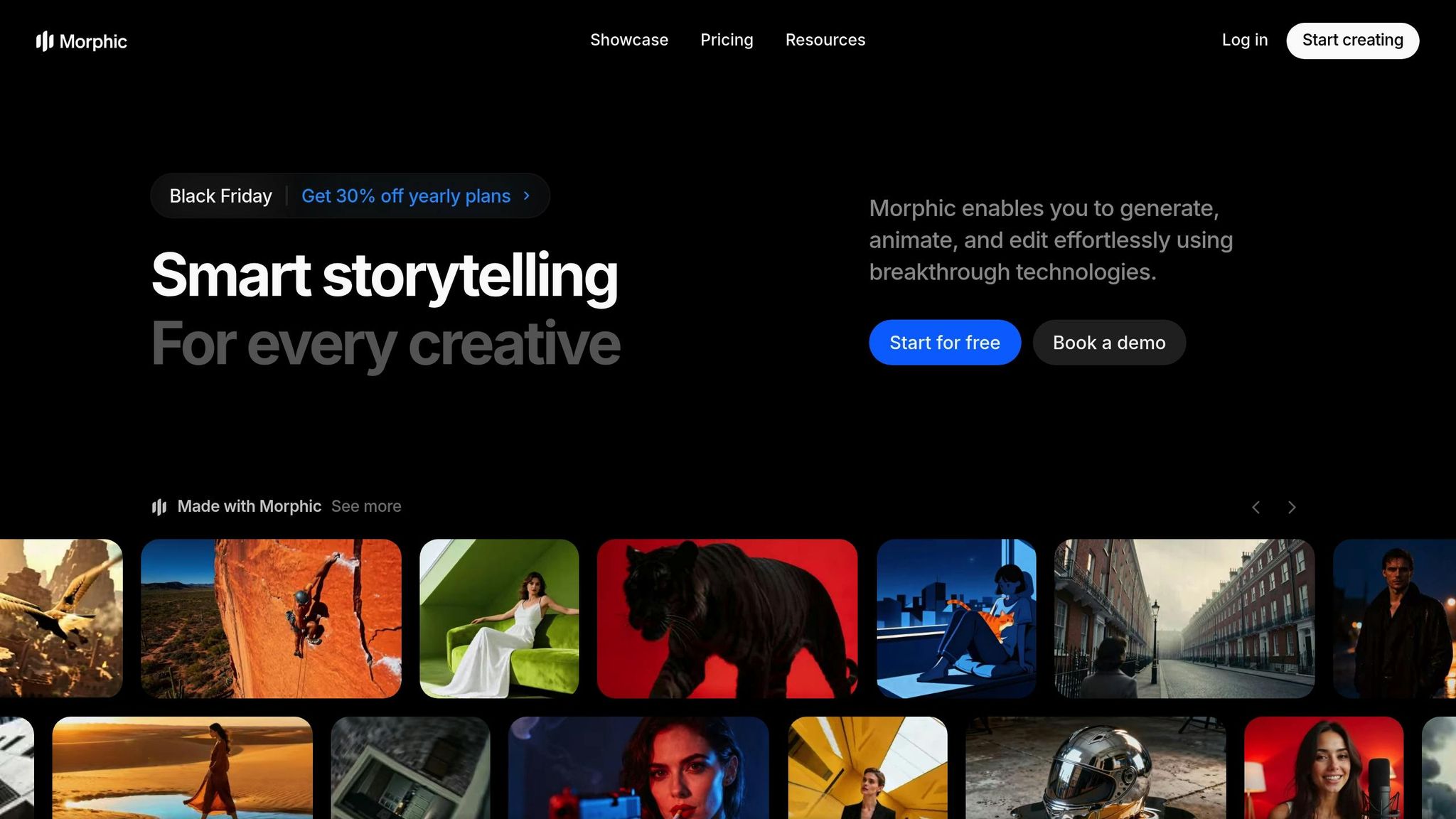Expand the Resources menu
Screen dimensions: 1456x819
[825, 40]
